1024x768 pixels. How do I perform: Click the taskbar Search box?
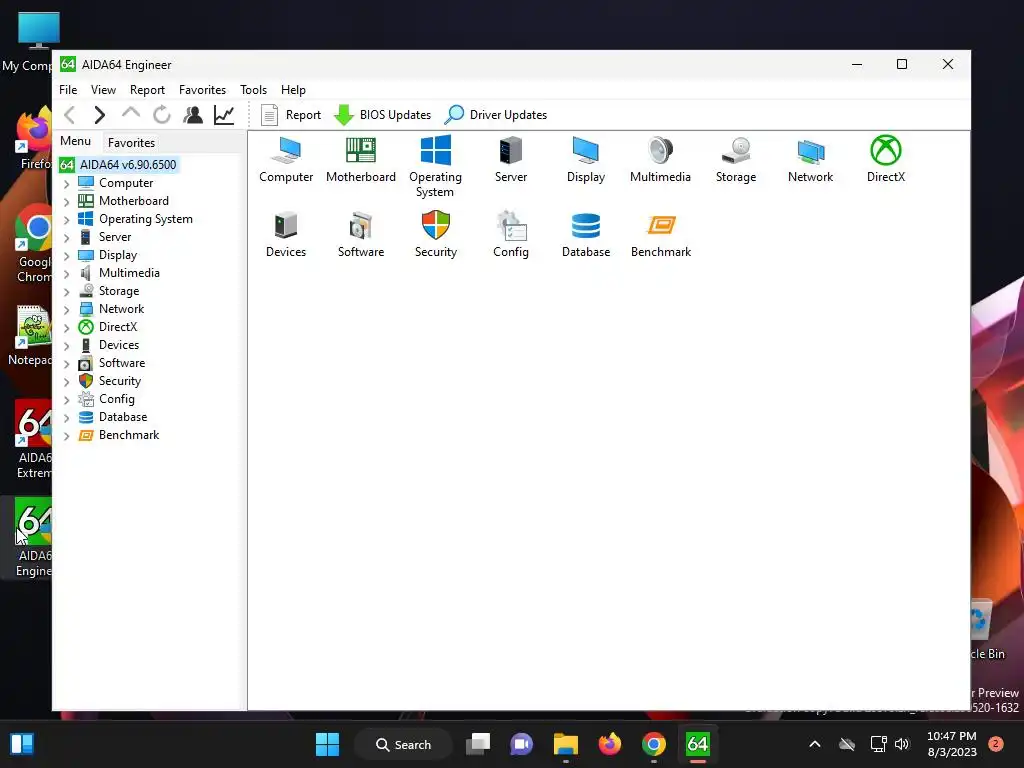coord(404,744)
